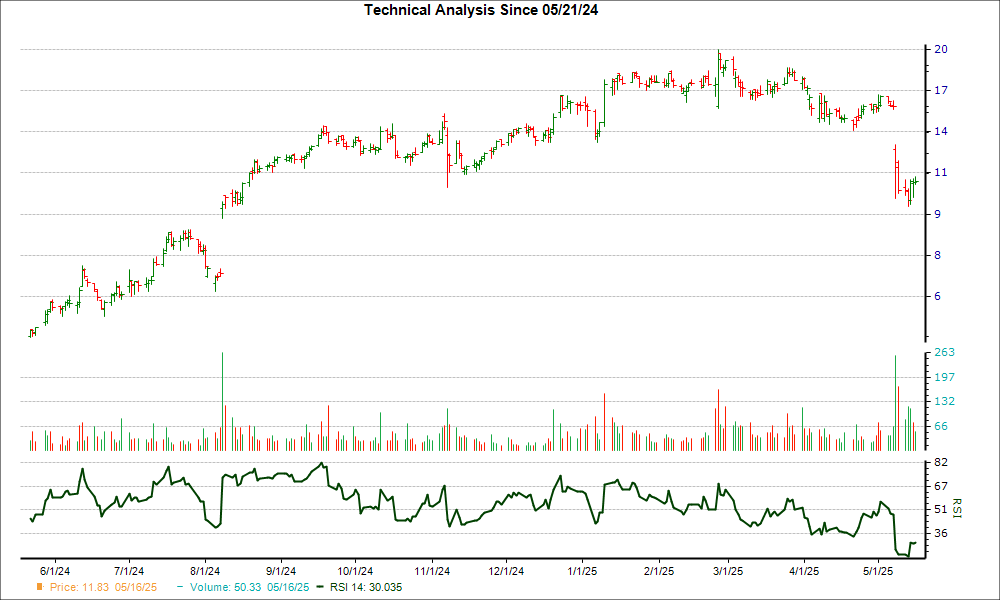Screen dimensions: 1000x600
Task: Click the 6/1/24 date label on the x-axis
Action: point(55,571)
